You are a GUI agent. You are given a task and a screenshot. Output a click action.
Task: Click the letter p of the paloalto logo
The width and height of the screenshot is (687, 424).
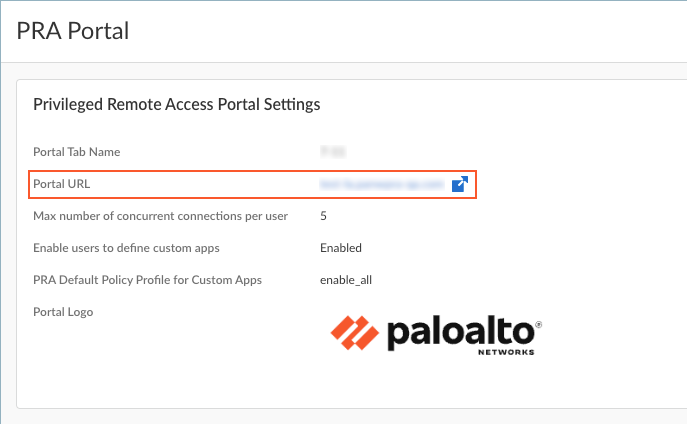[x=396, y=337]
